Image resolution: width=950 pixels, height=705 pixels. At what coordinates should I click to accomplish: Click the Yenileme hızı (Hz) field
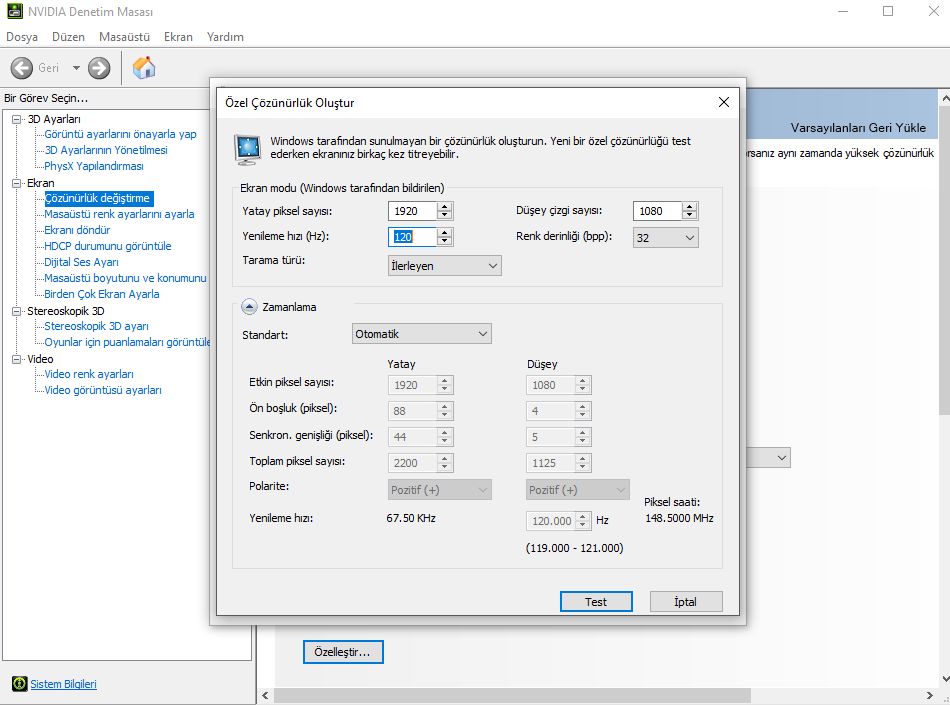(x=413, y=237)
